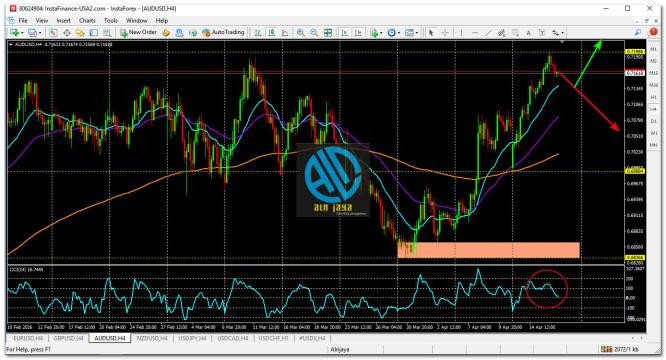Open the Window menu
This screenshot has height=360, width=666.
137,20
